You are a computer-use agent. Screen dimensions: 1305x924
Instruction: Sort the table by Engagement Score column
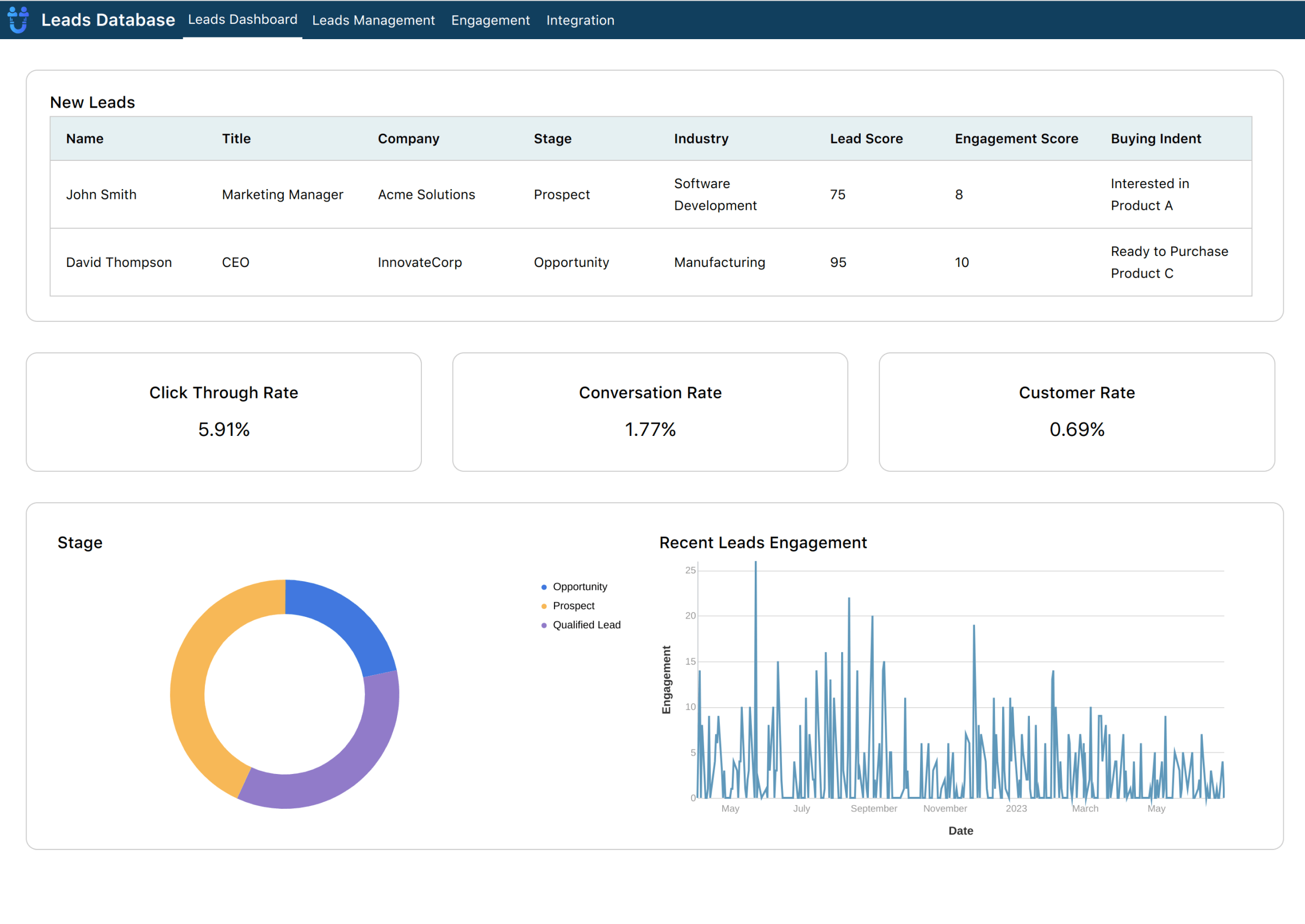[1016, 138]
